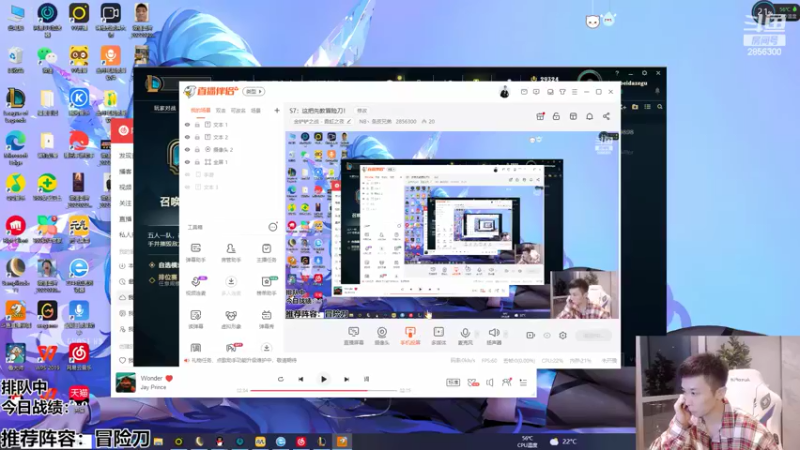Open the skin shirt icon in title bar
800x450 pixels.
(562, 92)
